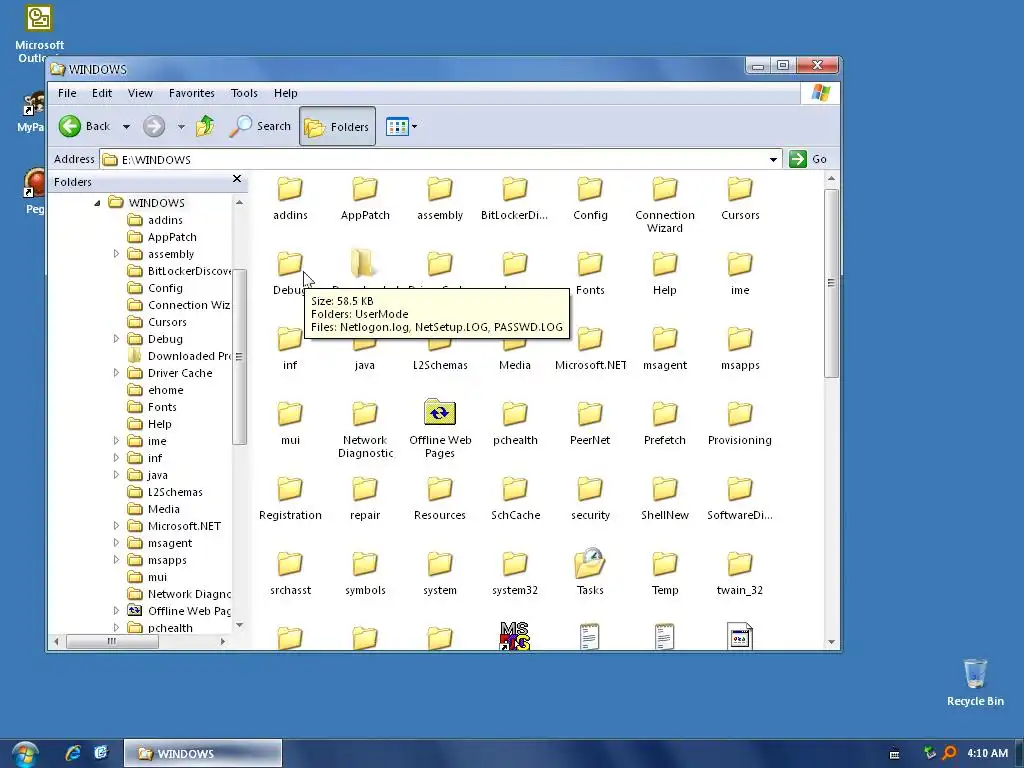Click Microsoft Outlook desktop shortcut
1024x768 pixels.
coord(39,34)
